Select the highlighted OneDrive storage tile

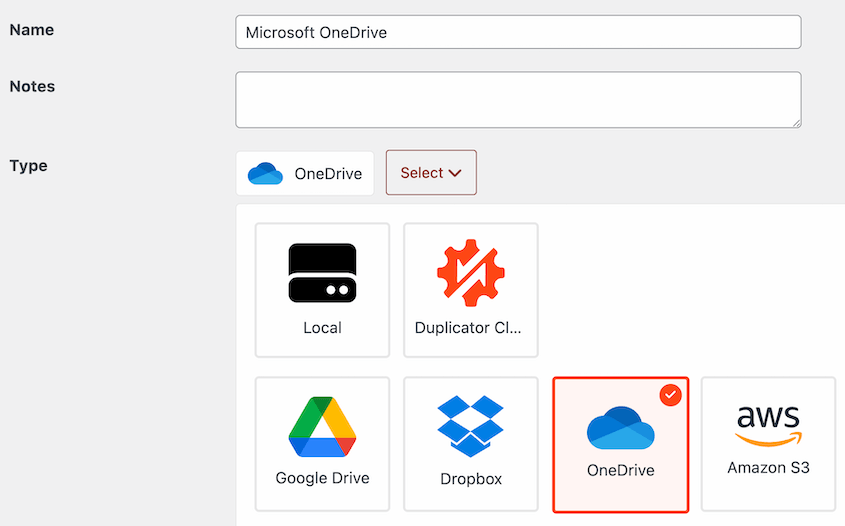[x=621, y=445]
